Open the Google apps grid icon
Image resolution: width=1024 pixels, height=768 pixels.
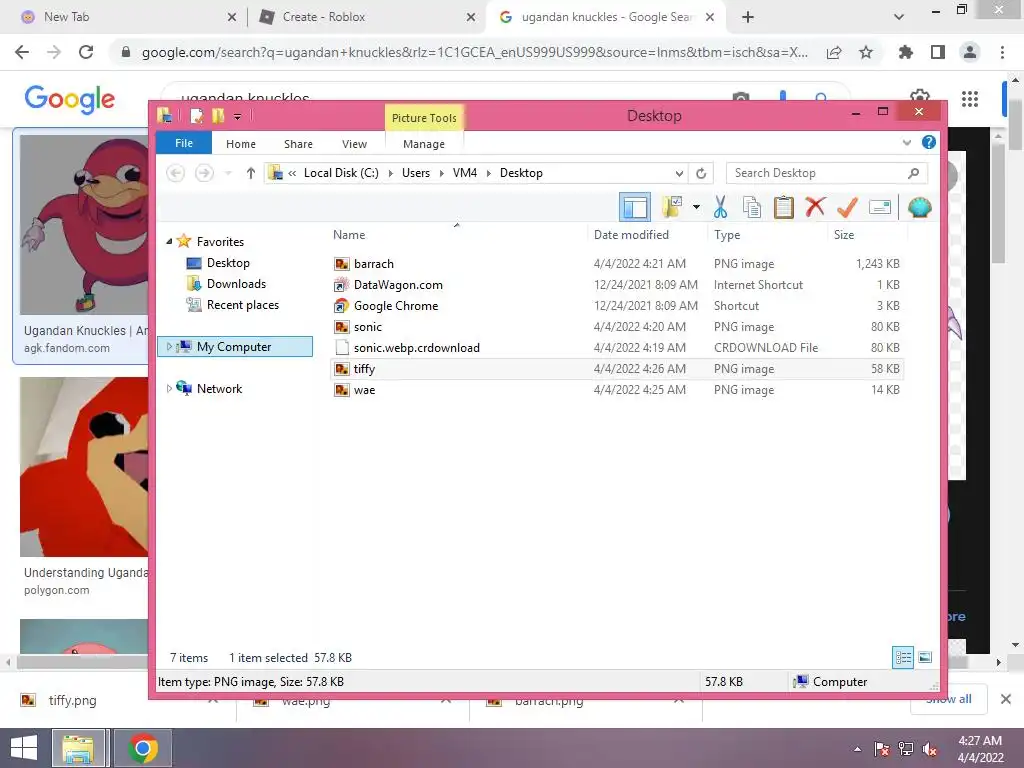click(x=970, y=99)
